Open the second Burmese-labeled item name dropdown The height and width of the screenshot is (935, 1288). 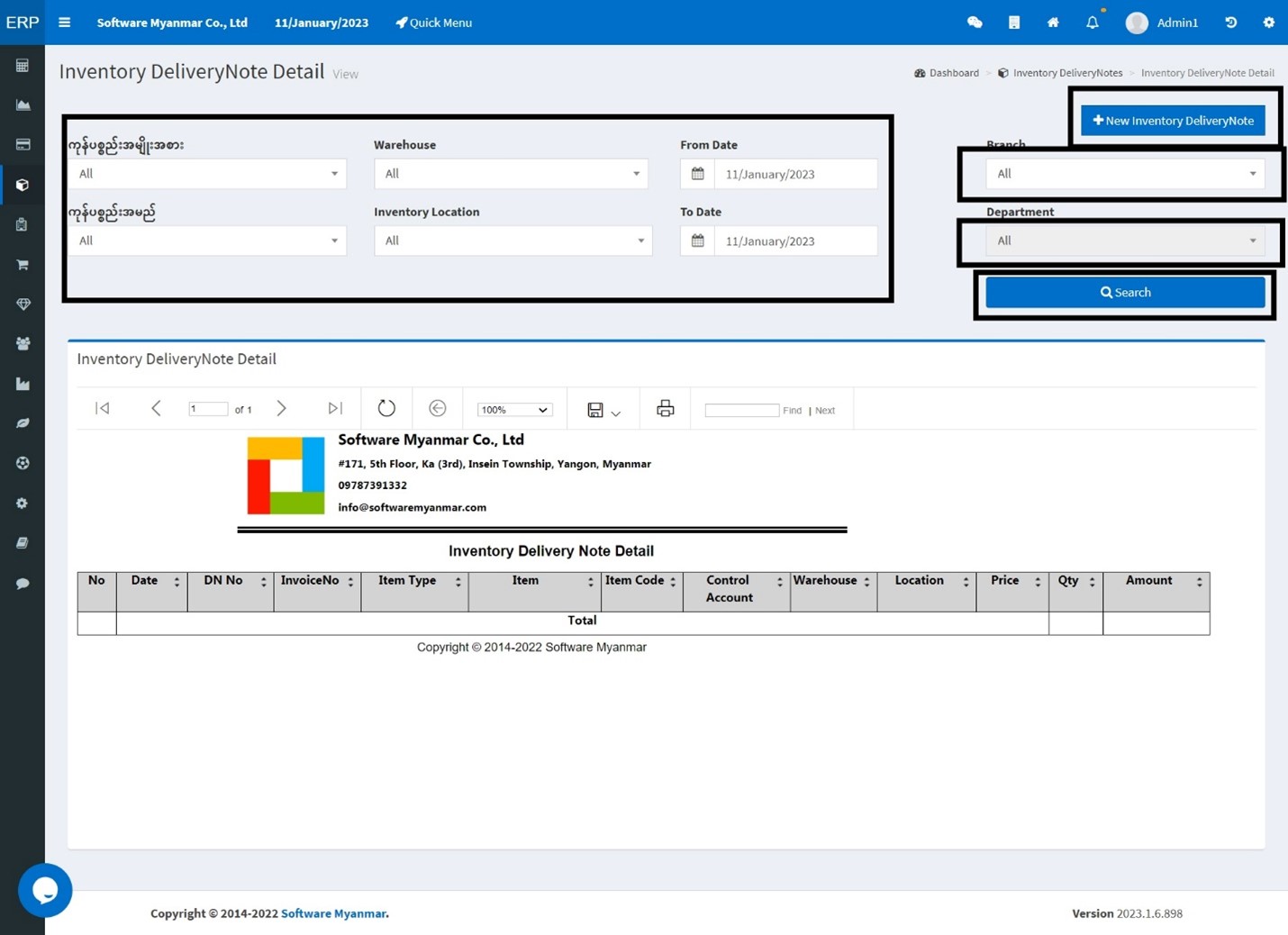point(207,241)
